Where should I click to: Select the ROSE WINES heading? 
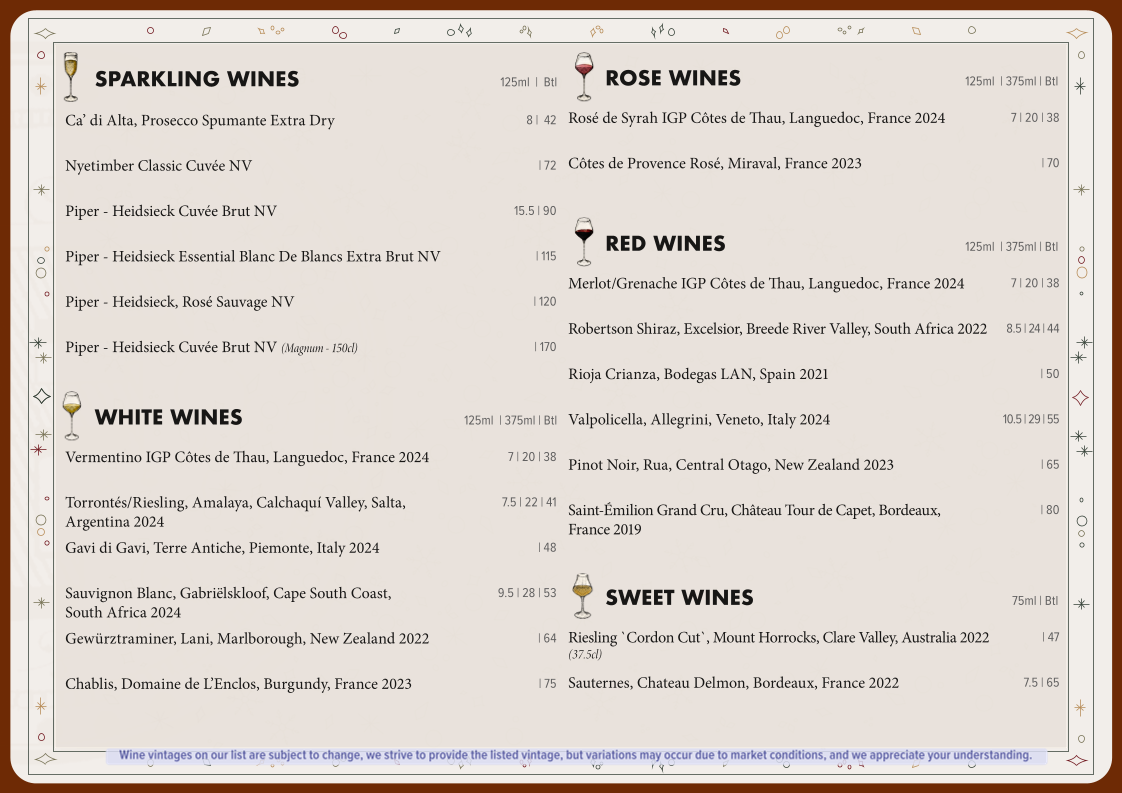click(673, 78)
